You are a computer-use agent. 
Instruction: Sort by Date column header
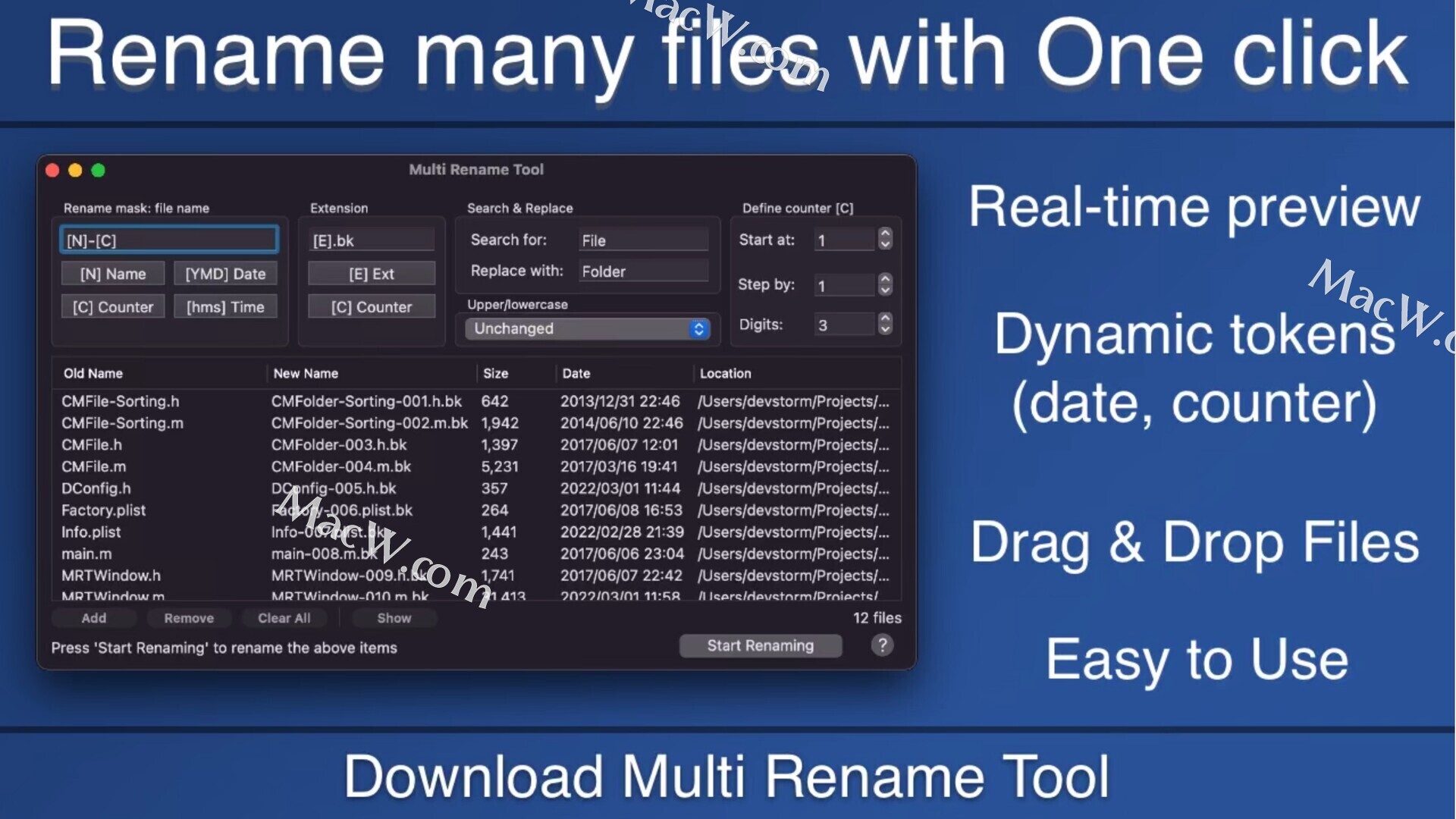point(625,373)
